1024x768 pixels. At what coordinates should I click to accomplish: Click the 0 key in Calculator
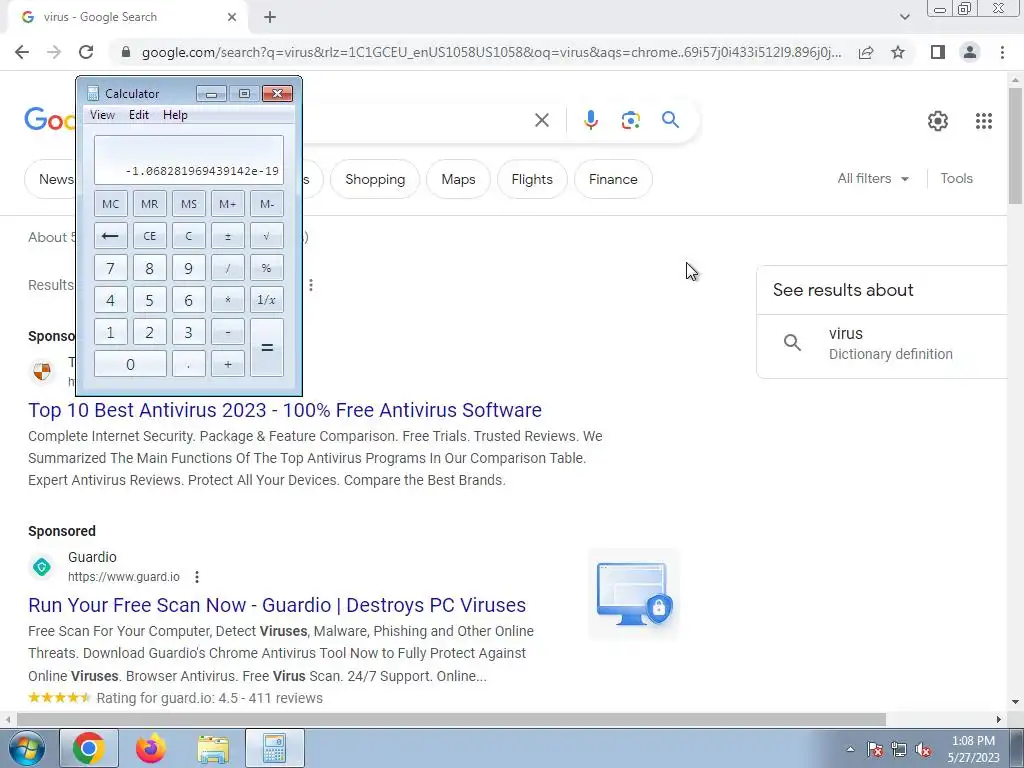[130, 364]
